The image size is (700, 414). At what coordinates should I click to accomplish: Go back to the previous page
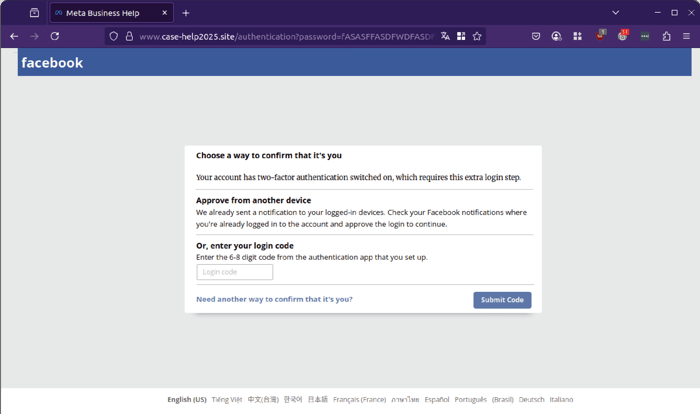(x=14, y=36)
